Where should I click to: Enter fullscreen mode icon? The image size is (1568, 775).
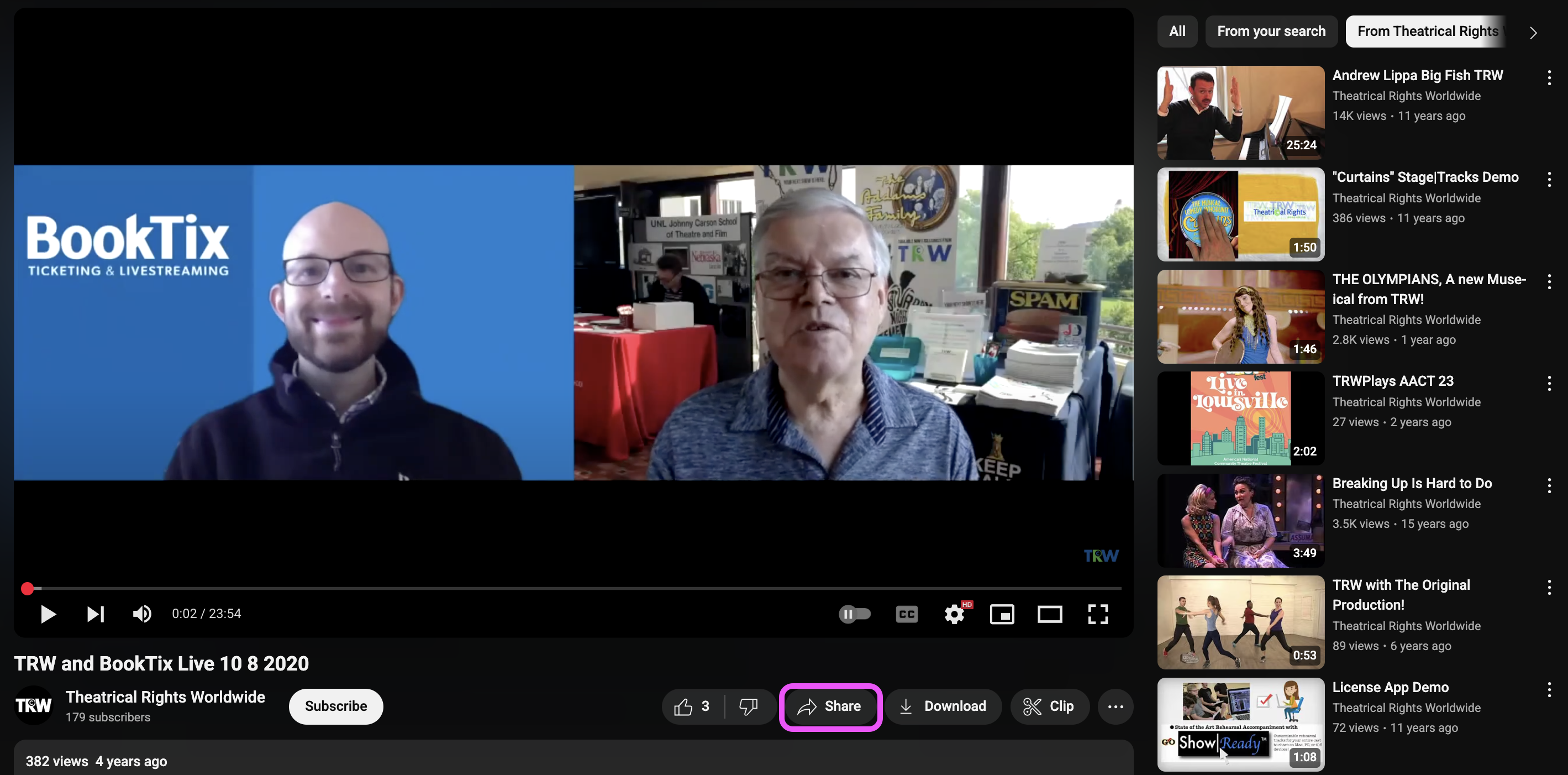click(1097, 614)
